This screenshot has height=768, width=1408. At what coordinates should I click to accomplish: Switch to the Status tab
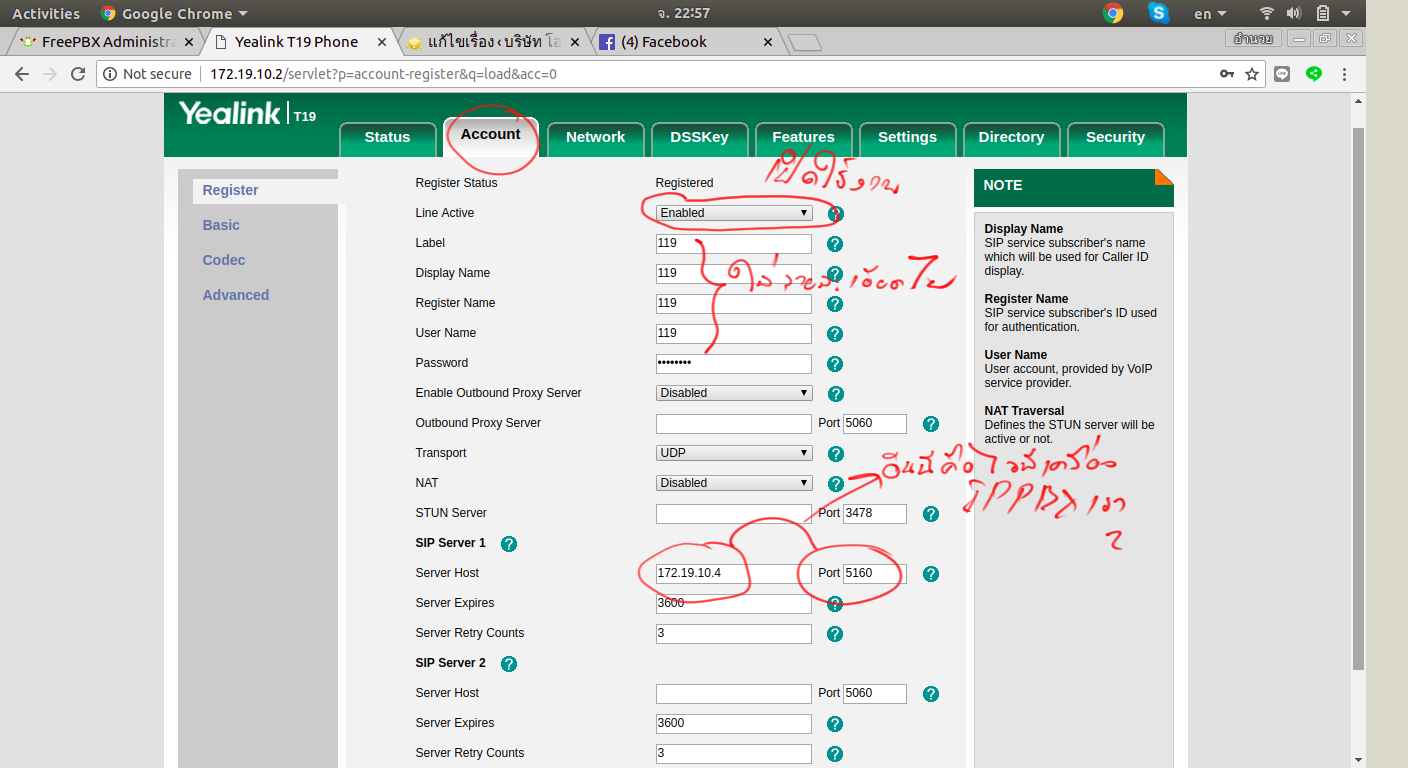[x=387, y=138]
